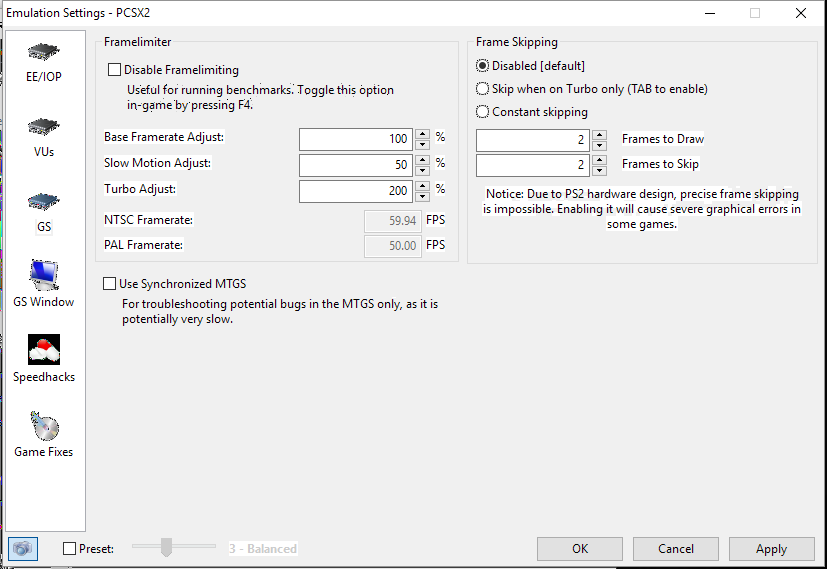This screenshot has width=827, height=569.
Task: Open the GS settings page
Action: (44, 212)
